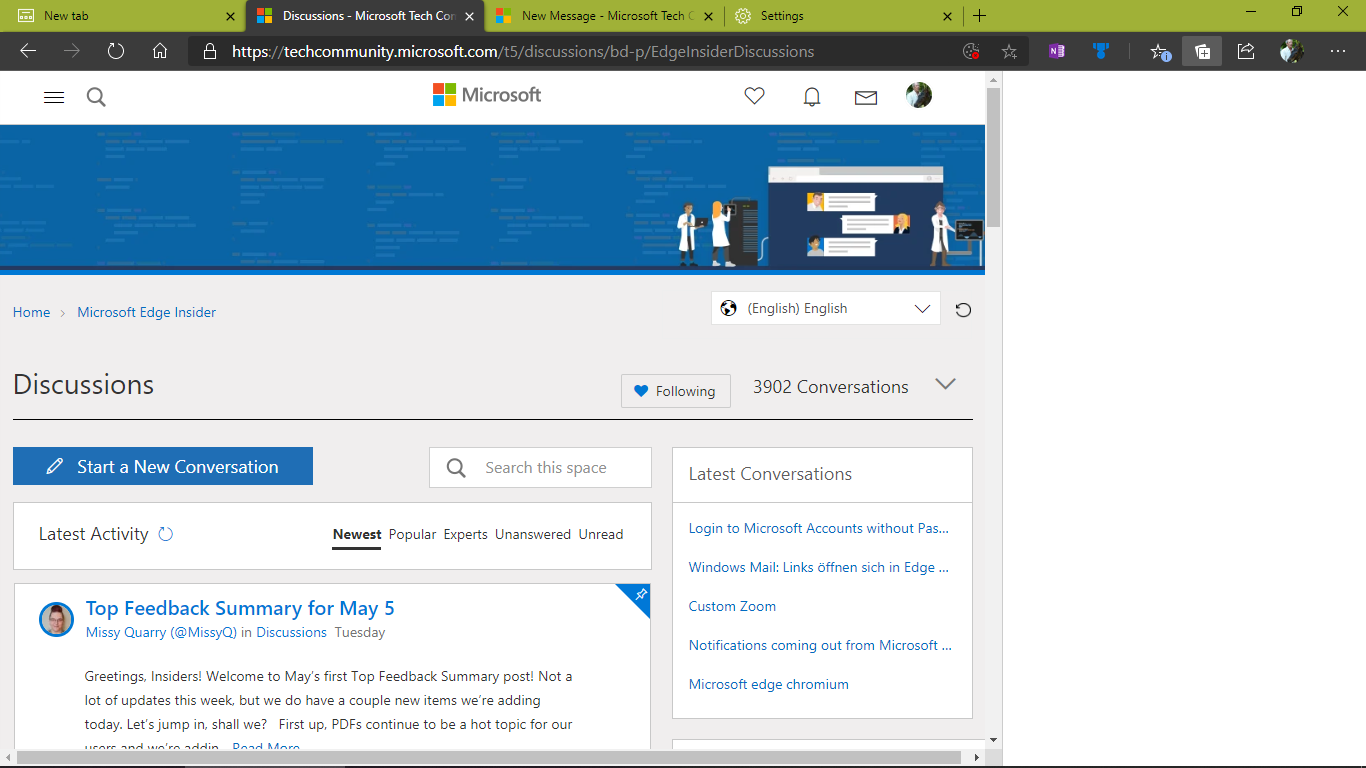Viewport: 1366px width, 768px height.
Task: Click the site search magnifier icon
Action: (x=96, y=97)
